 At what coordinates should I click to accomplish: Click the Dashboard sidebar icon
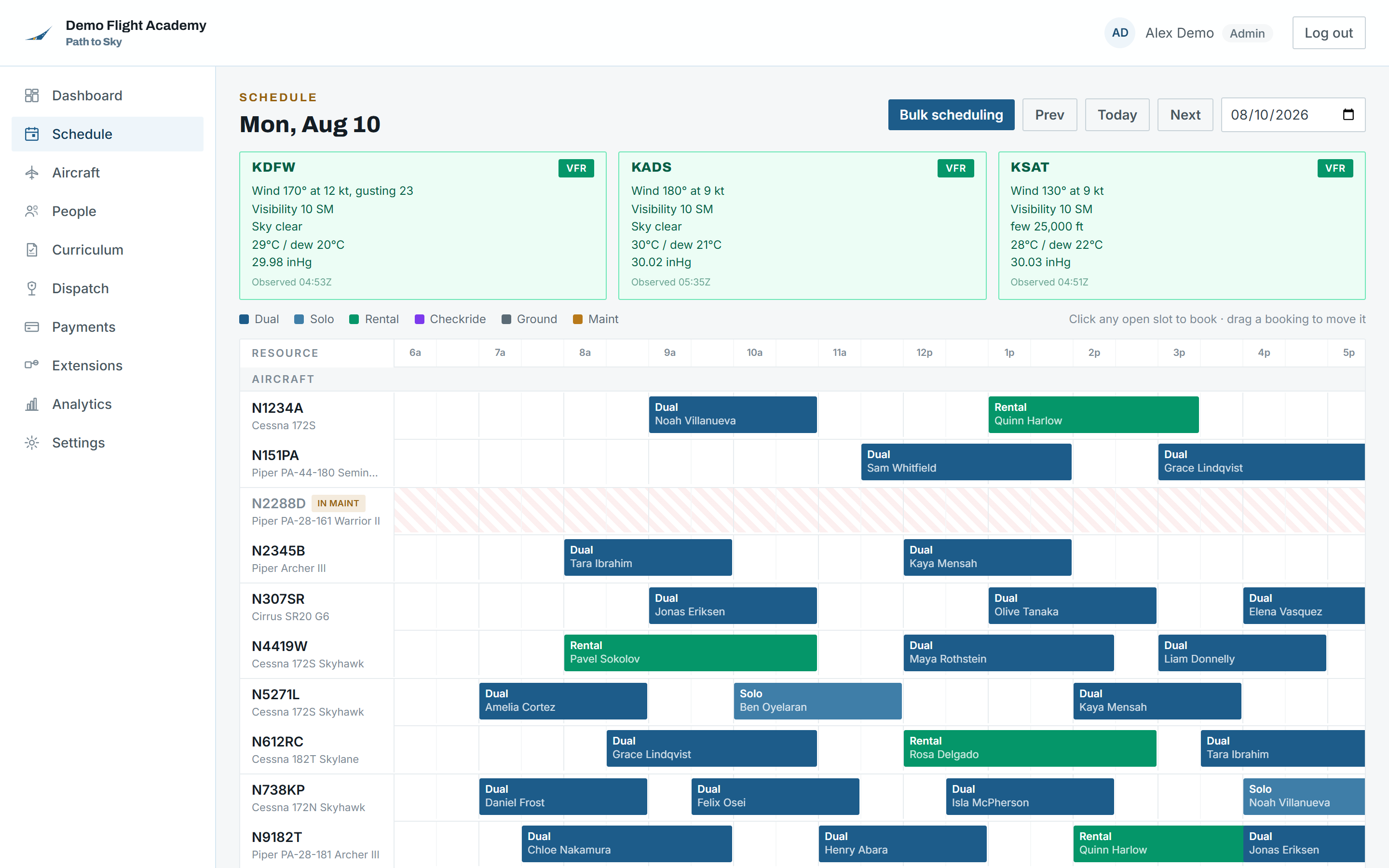tap(32, 95)
